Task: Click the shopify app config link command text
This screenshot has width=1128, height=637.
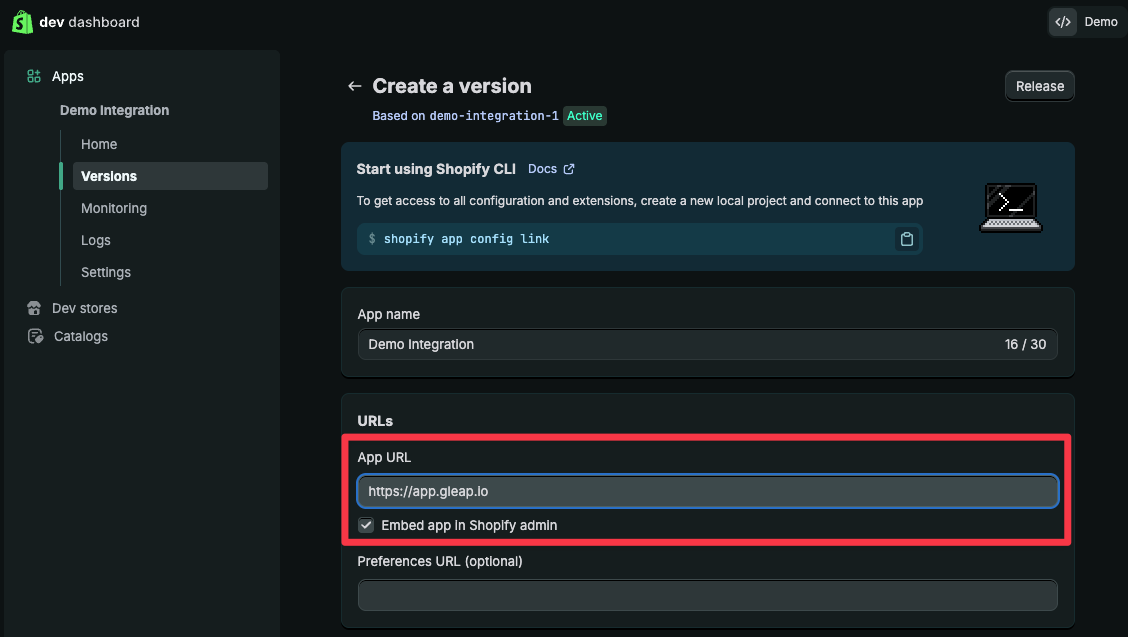Action: (466, 239)
